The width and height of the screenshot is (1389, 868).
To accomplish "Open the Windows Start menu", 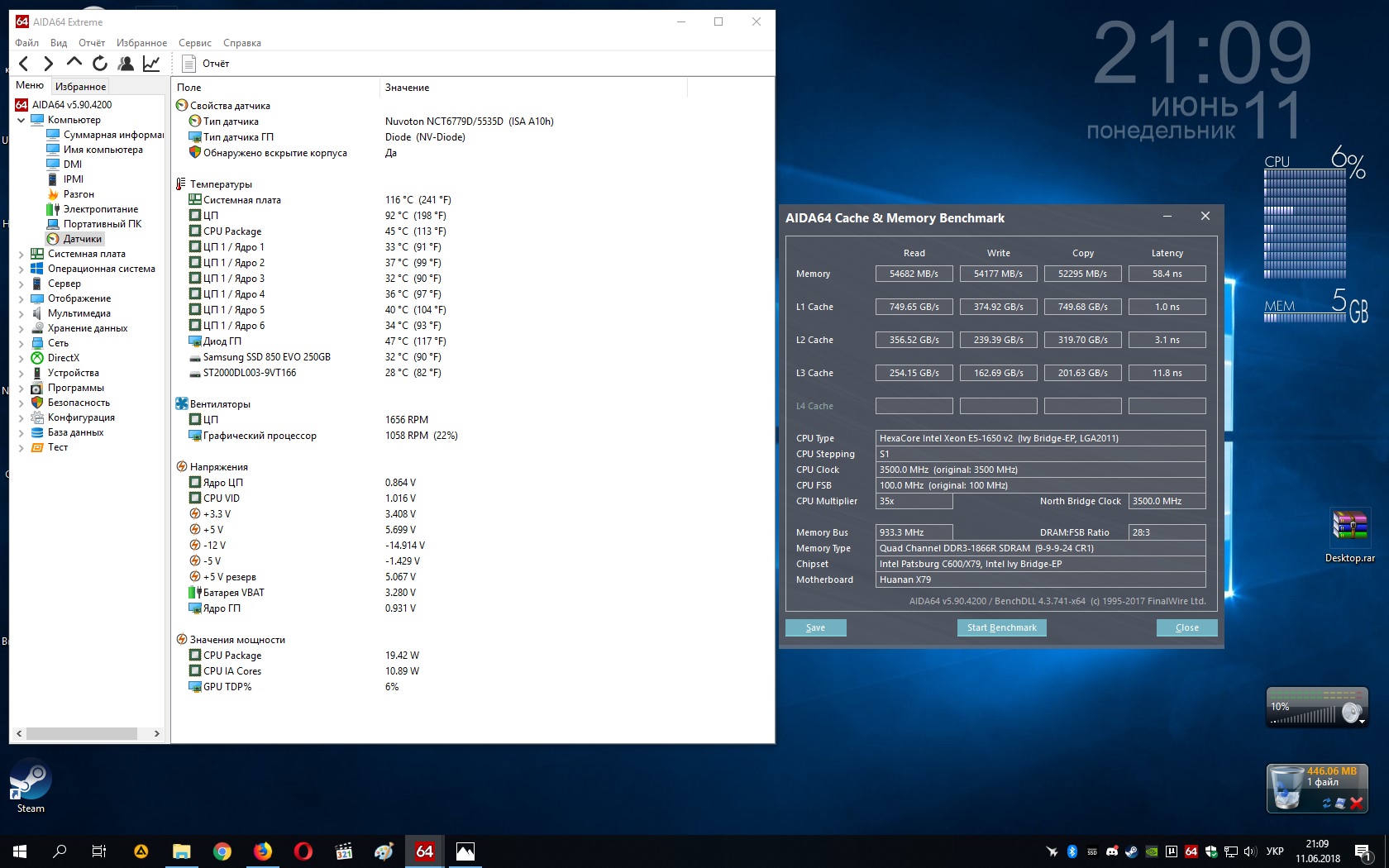I will tap(20, 851).
